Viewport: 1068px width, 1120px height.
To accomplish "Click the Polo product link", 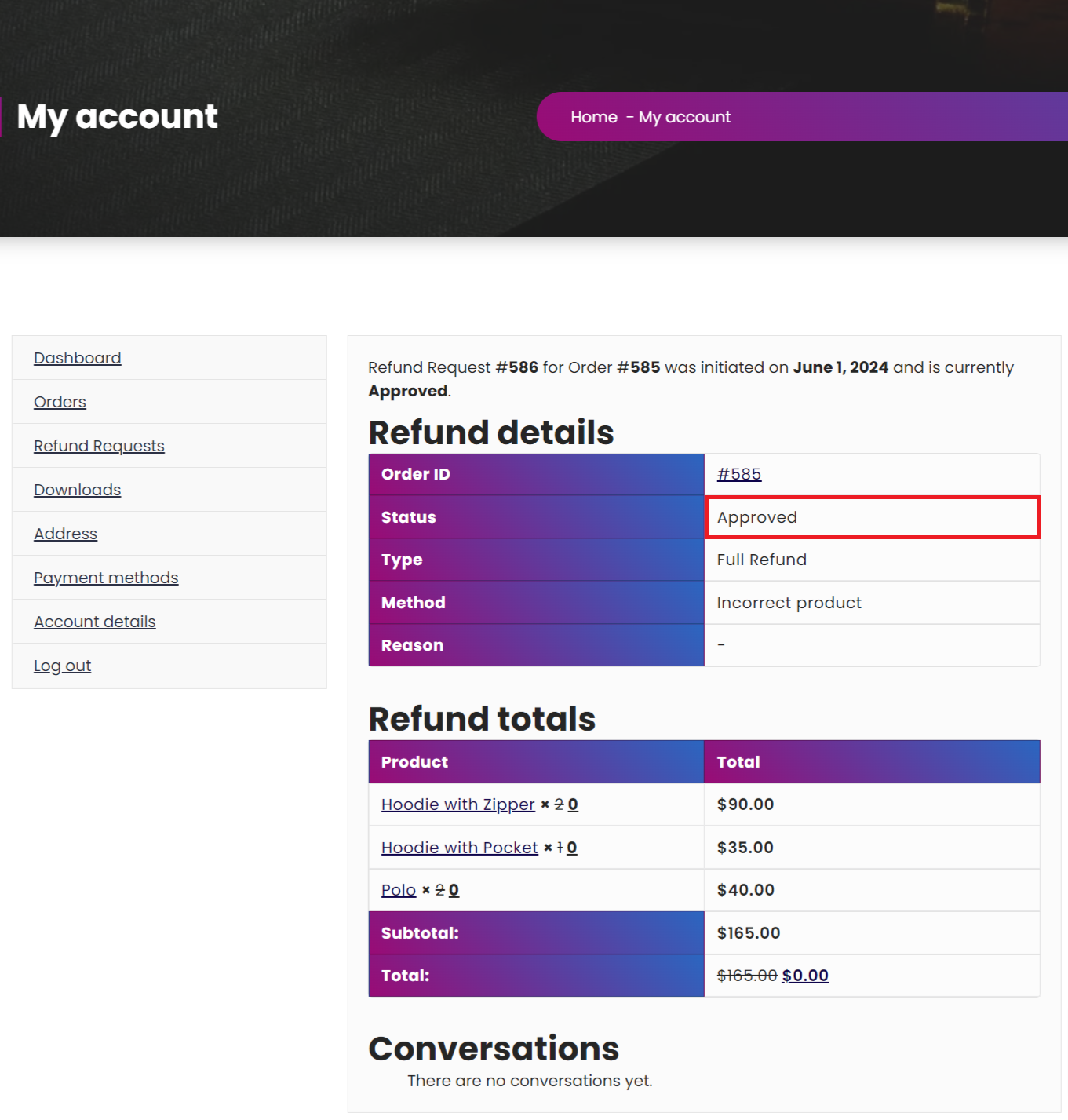I will [x=397, y=889].
